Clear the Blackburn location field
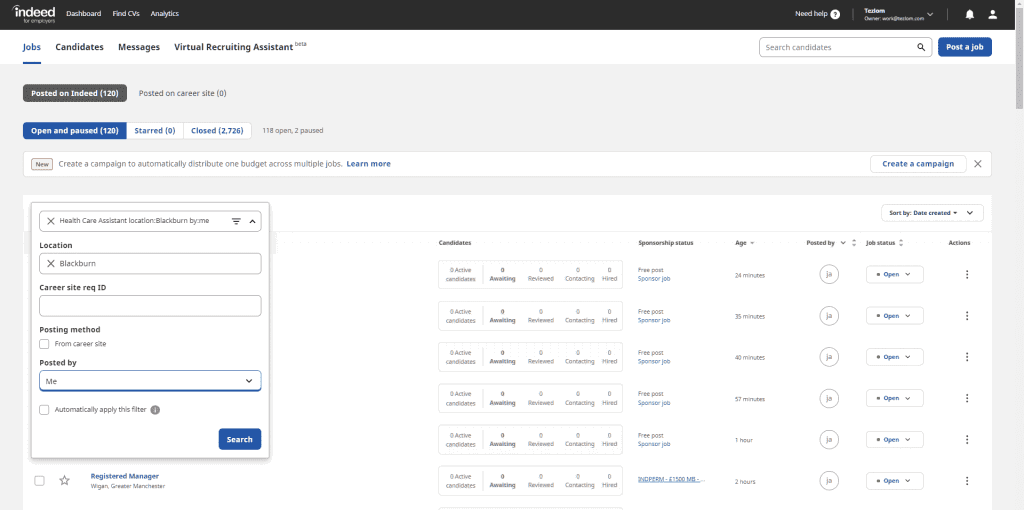 (51, 263)
